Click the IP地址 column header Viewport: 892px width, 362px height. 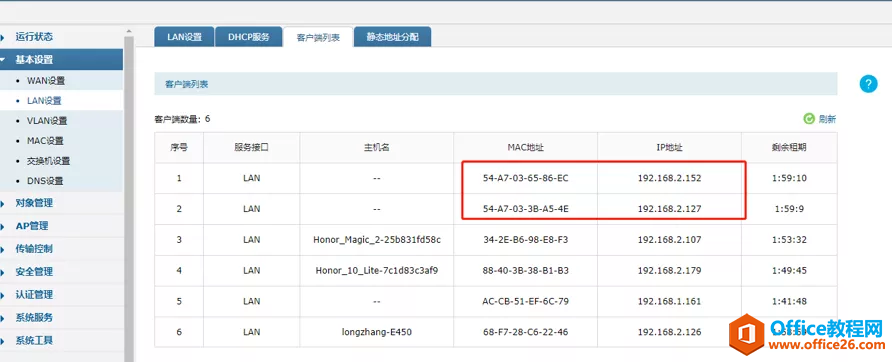670,147
